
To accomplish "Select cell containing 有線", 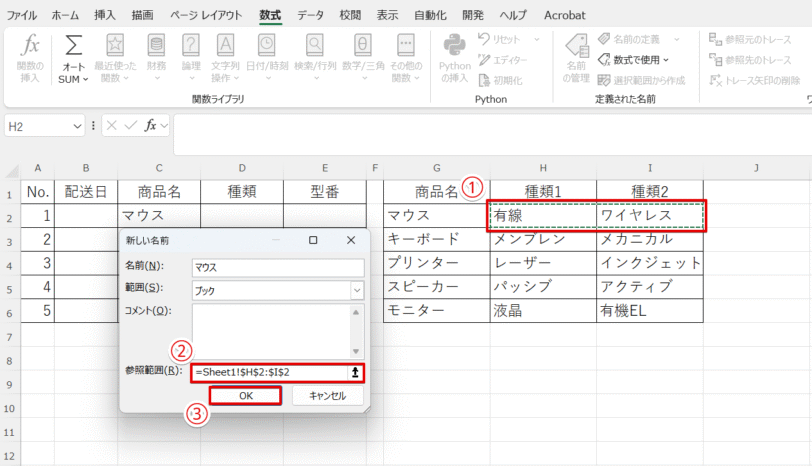I will (543, 215).
